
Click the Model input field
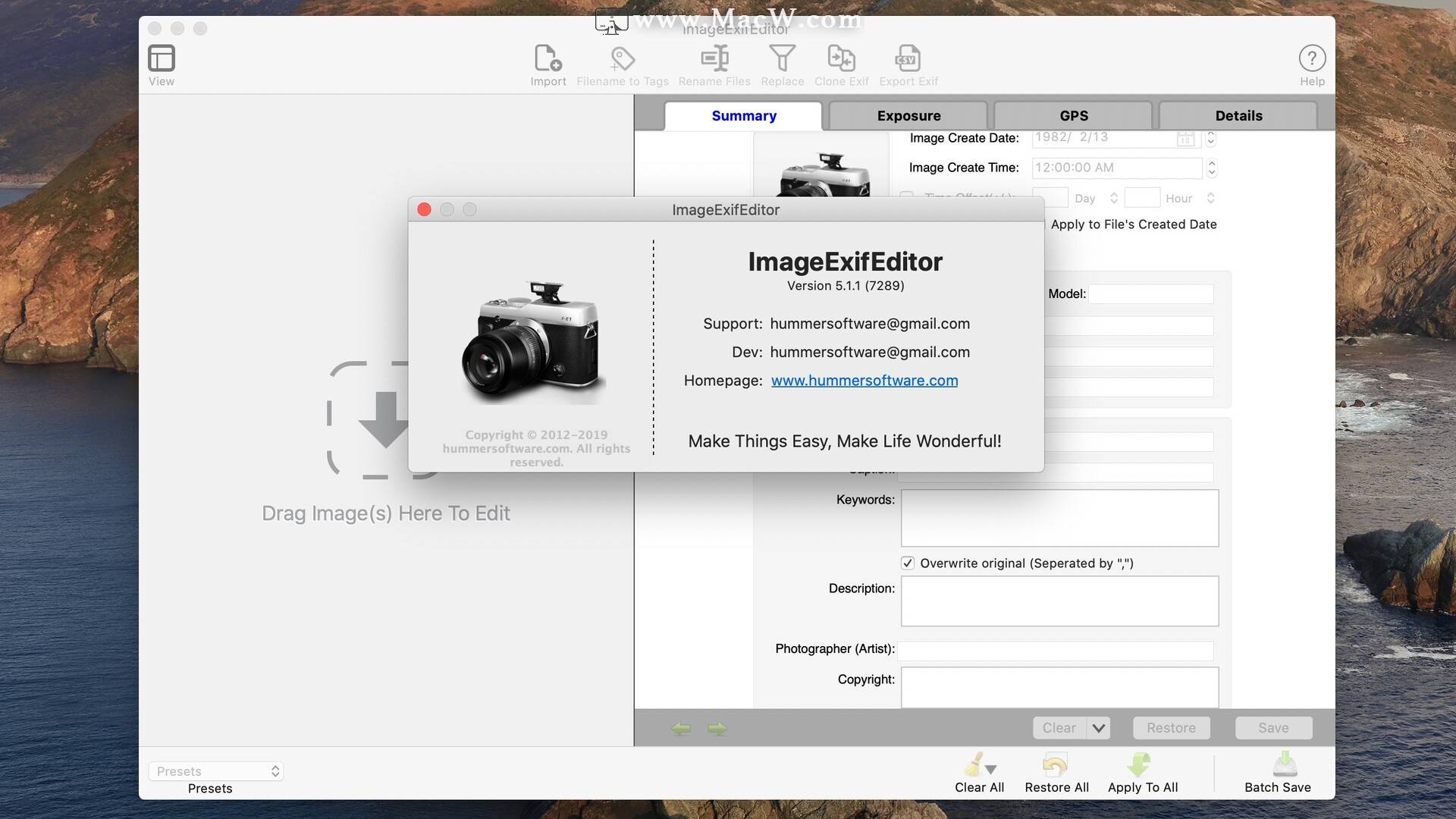click(1151, 294)
